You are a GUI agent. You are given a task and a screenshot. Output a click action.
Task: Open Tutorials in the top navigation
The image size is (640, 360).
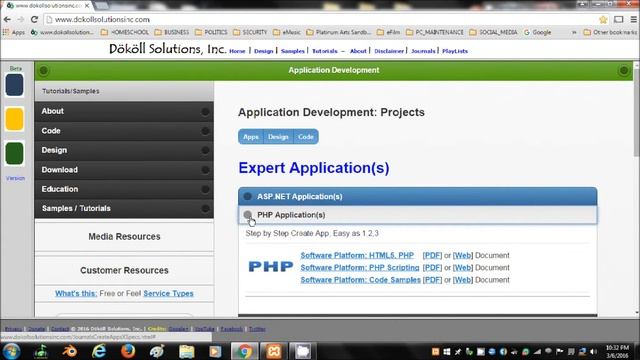click(325, 51)
